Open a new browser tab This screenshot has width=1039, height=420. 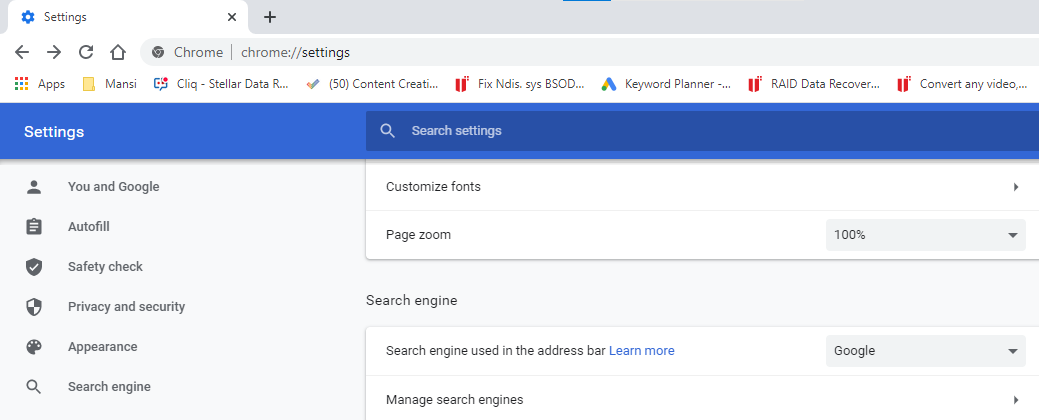270,17
